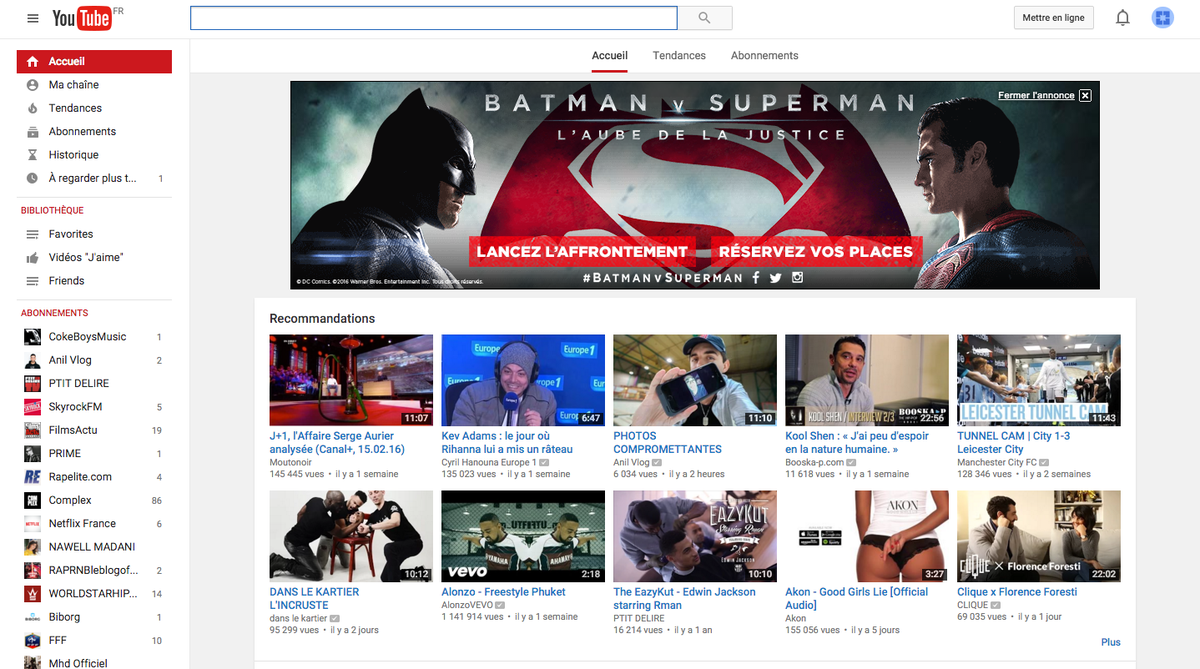Select Accueil in the left sidebar
1200x669 pixels.
(x=94, y=61)
